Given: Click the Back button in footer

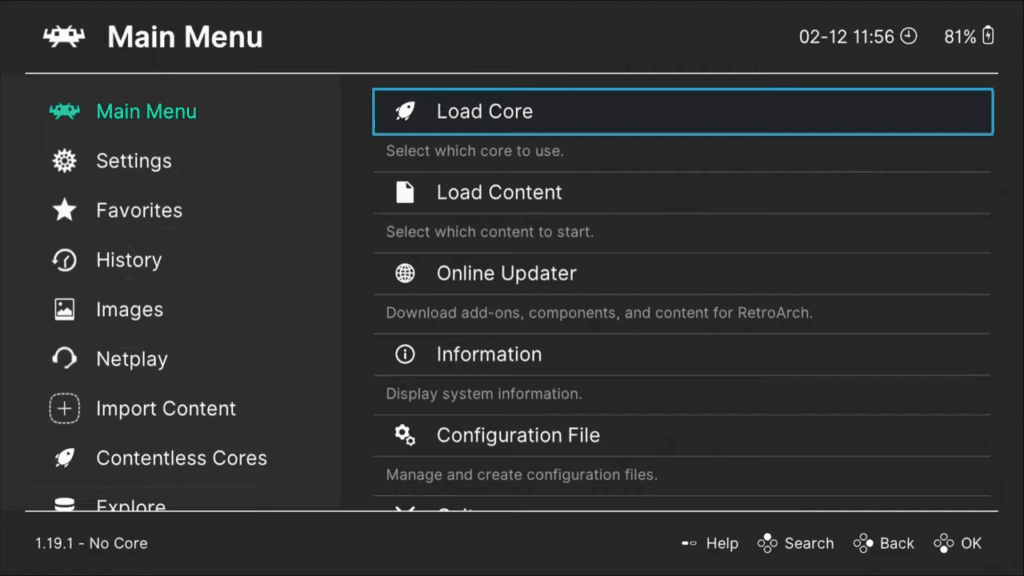Looking at the screenshot, I should coord(884,543).
